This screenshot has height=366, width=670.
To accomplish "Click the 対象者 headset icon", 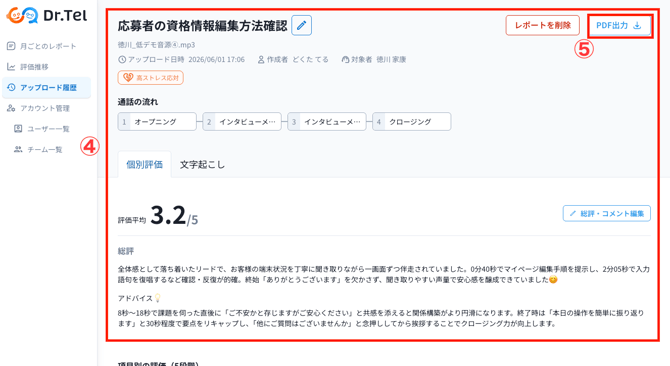I will (345, 59).
